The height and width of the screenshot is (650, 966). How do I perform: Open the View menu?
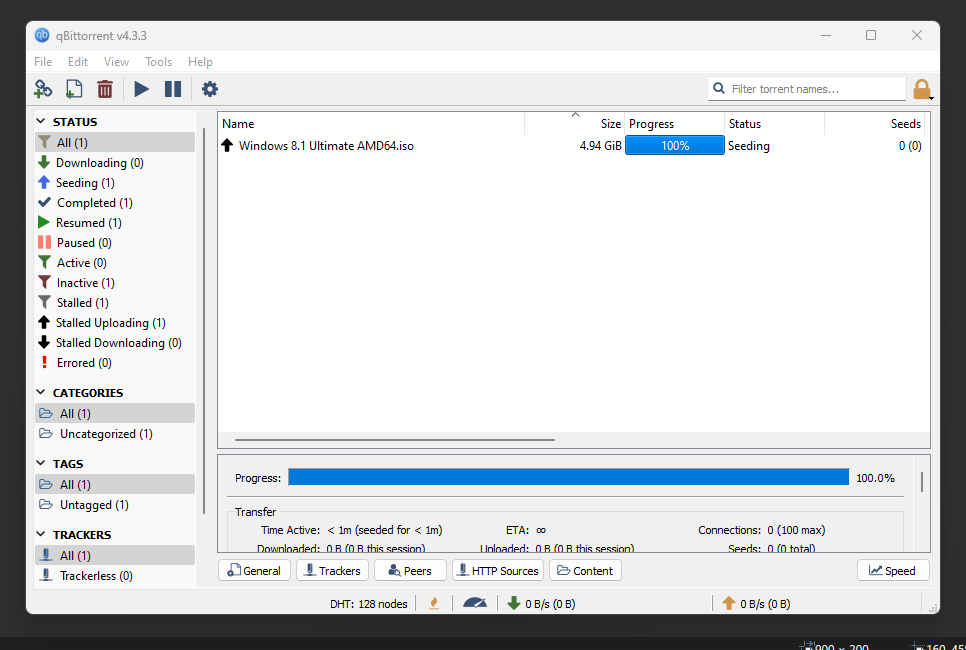(x=116, y=62)
